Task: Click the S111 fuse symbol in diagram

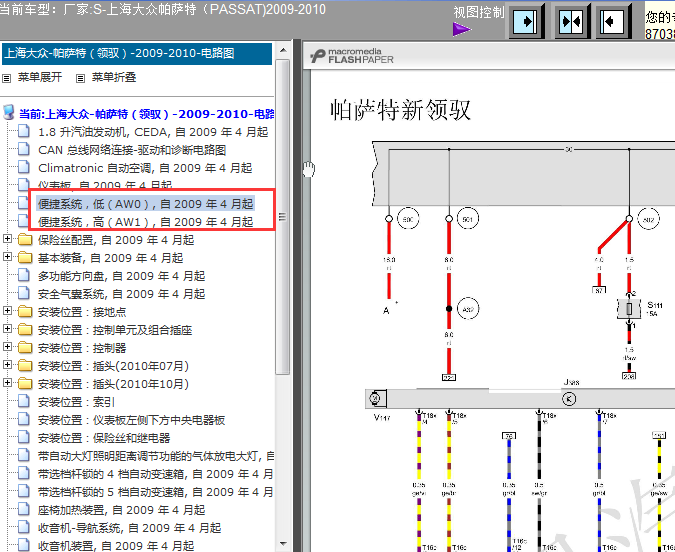Action: tap(629, 308)
